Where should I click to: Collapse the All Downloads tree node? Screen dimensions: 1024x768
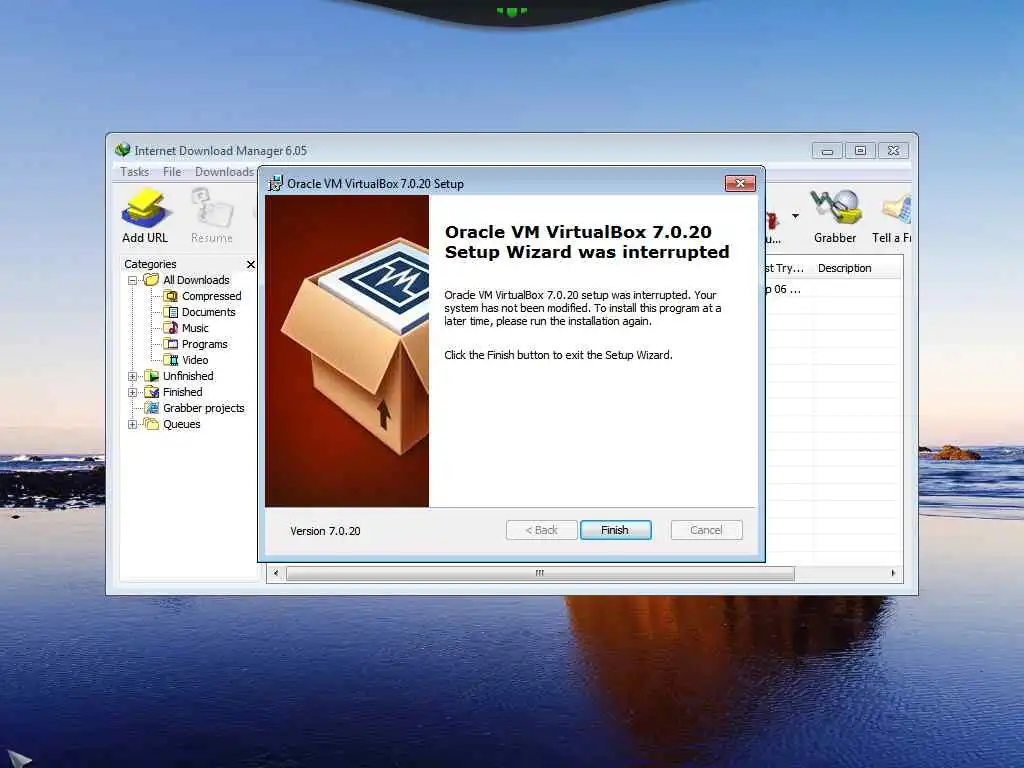coord(133,280)
